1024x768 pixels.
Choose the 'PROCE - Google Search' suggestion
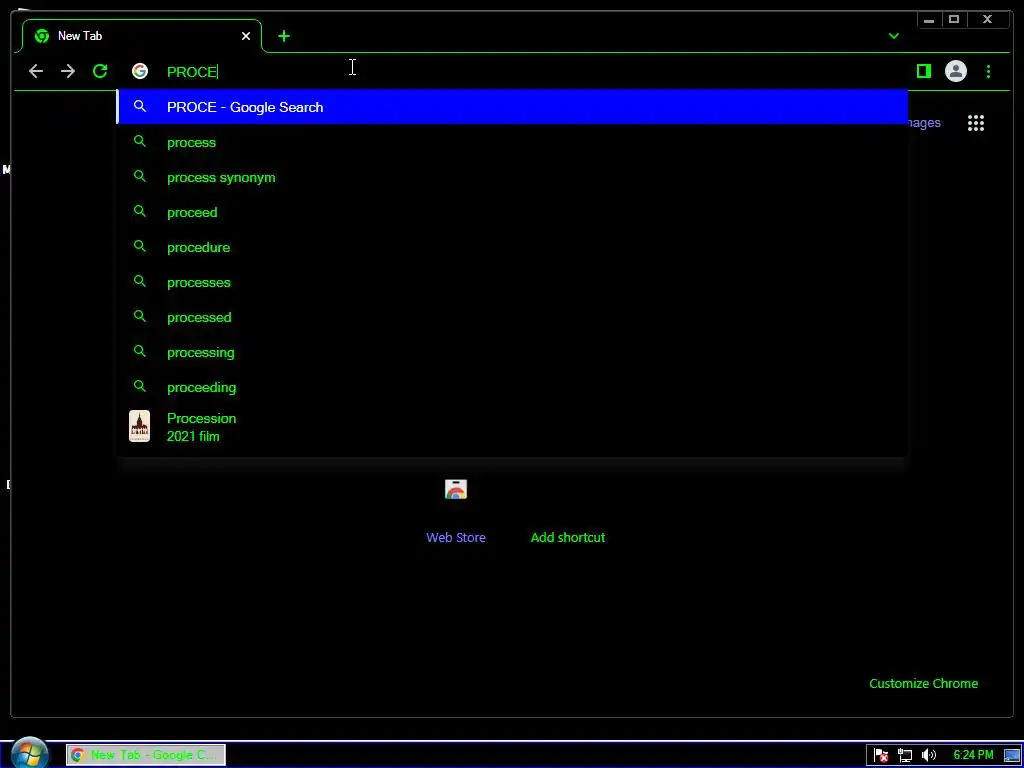(512, 107)
